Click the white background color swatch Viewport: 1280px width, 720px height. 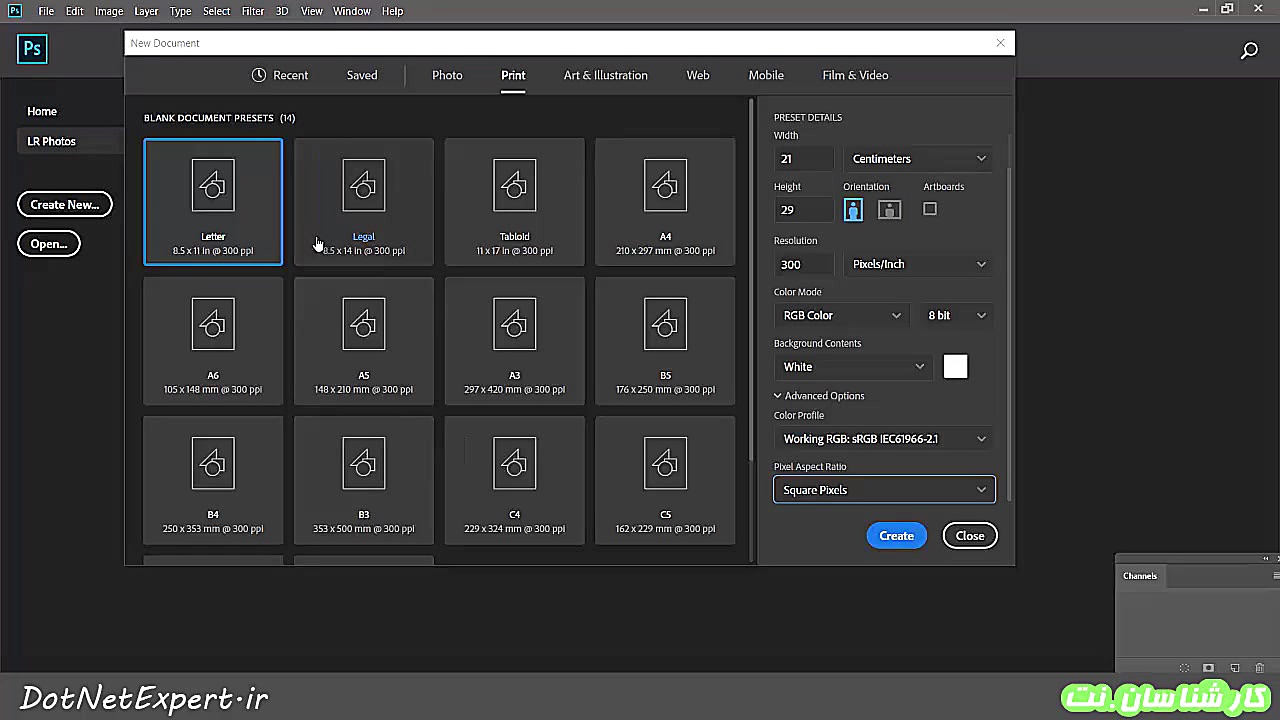pyautogui.click(x=955, y=367)
